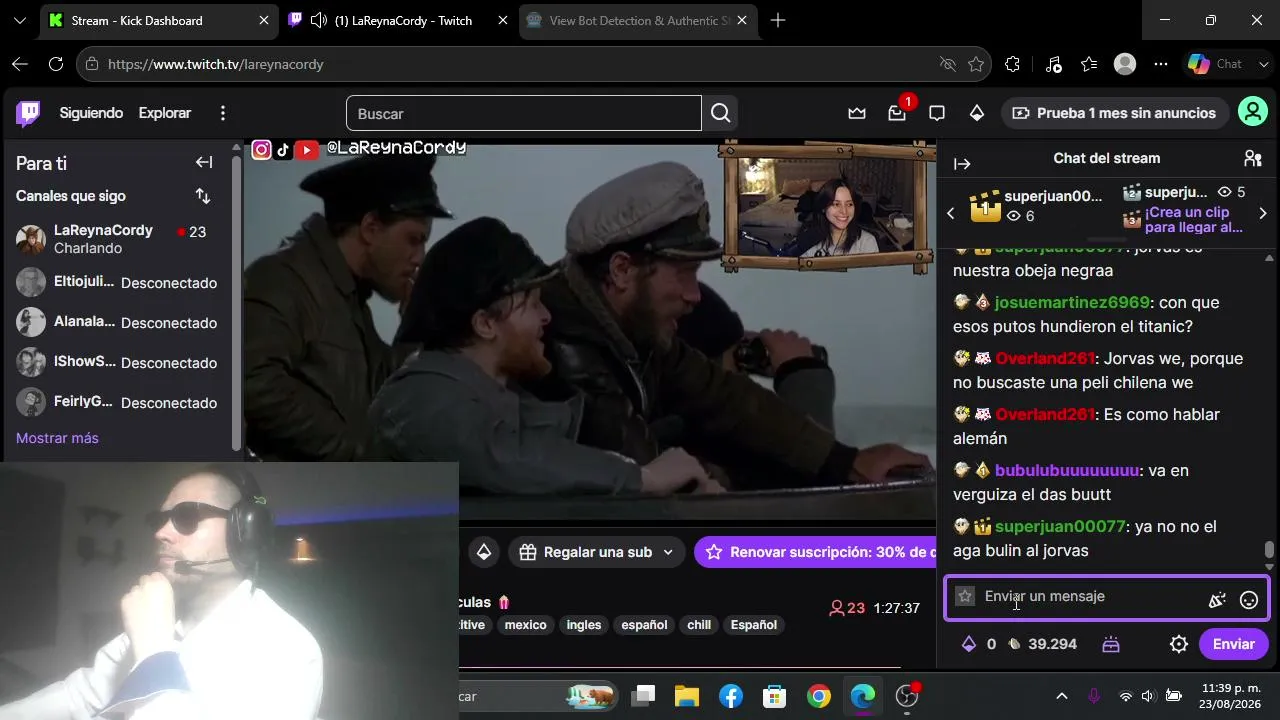The width and height of the screenshot is (1280, 720).
Task: Open sort arrows for Canales que sigo
Action: tap(203, 196)
